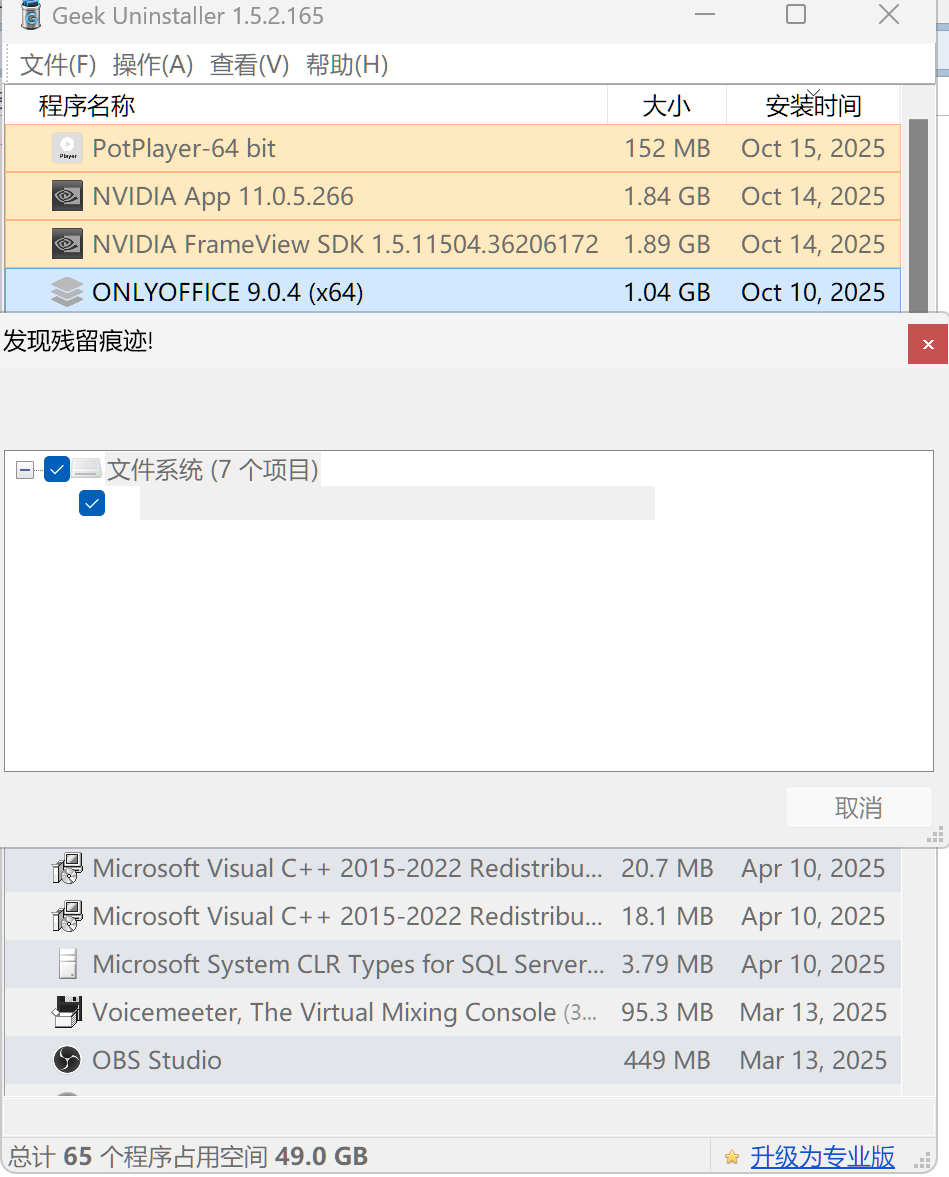
Task: Open the 操作(A) menu
Action: click(x=152, y=66)
